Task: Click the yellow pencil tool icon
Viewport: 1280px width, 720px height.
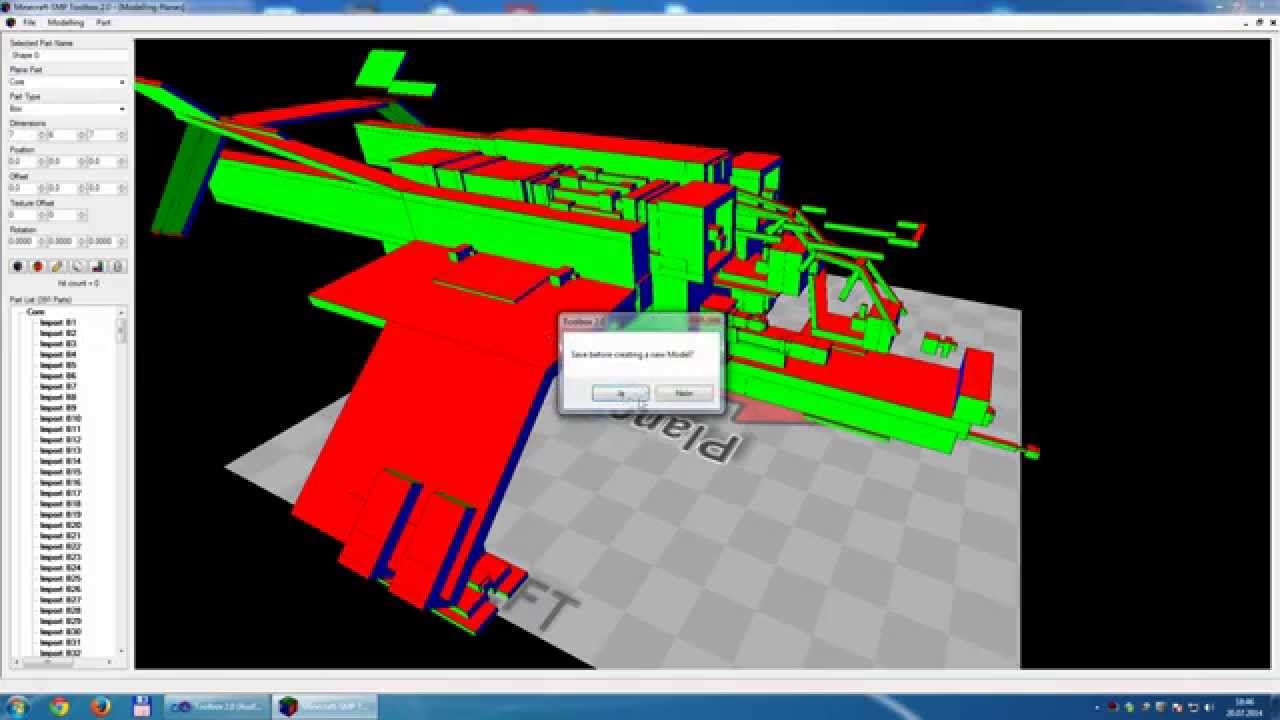Action: pos(57,266)
